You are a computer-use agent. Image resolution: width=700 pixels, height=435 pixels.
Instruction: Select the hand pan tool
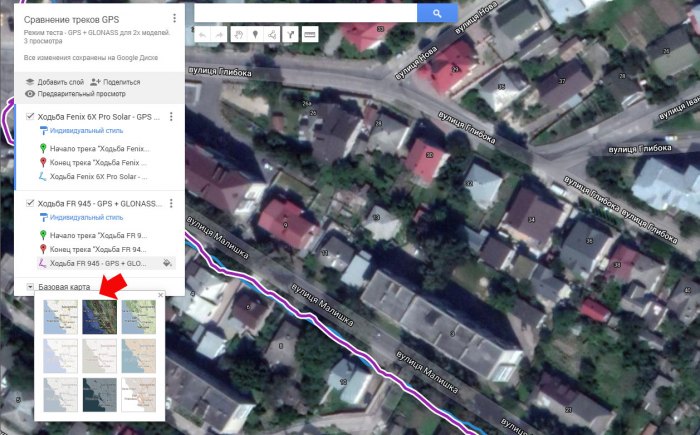239,34
